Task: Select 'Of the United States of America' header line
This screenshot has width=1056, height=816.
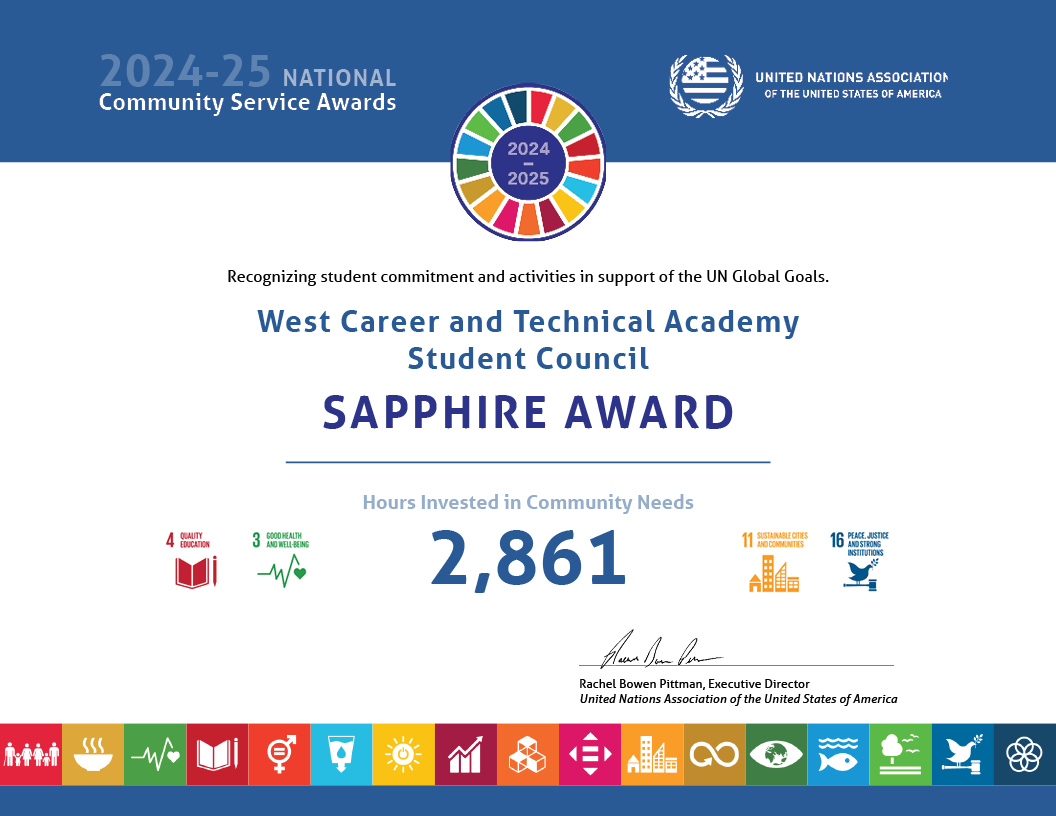Action: 853,94
